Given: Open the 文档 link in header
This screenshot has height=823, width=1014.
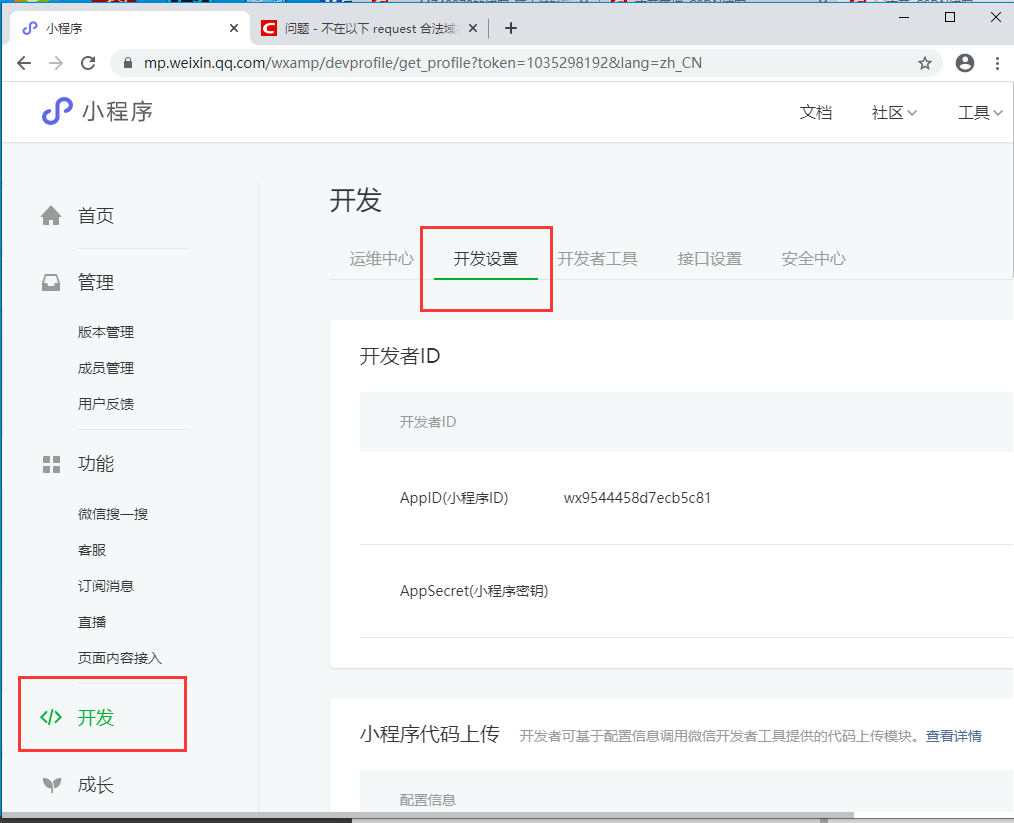Looking at the screenshot, I should [815, 112].
